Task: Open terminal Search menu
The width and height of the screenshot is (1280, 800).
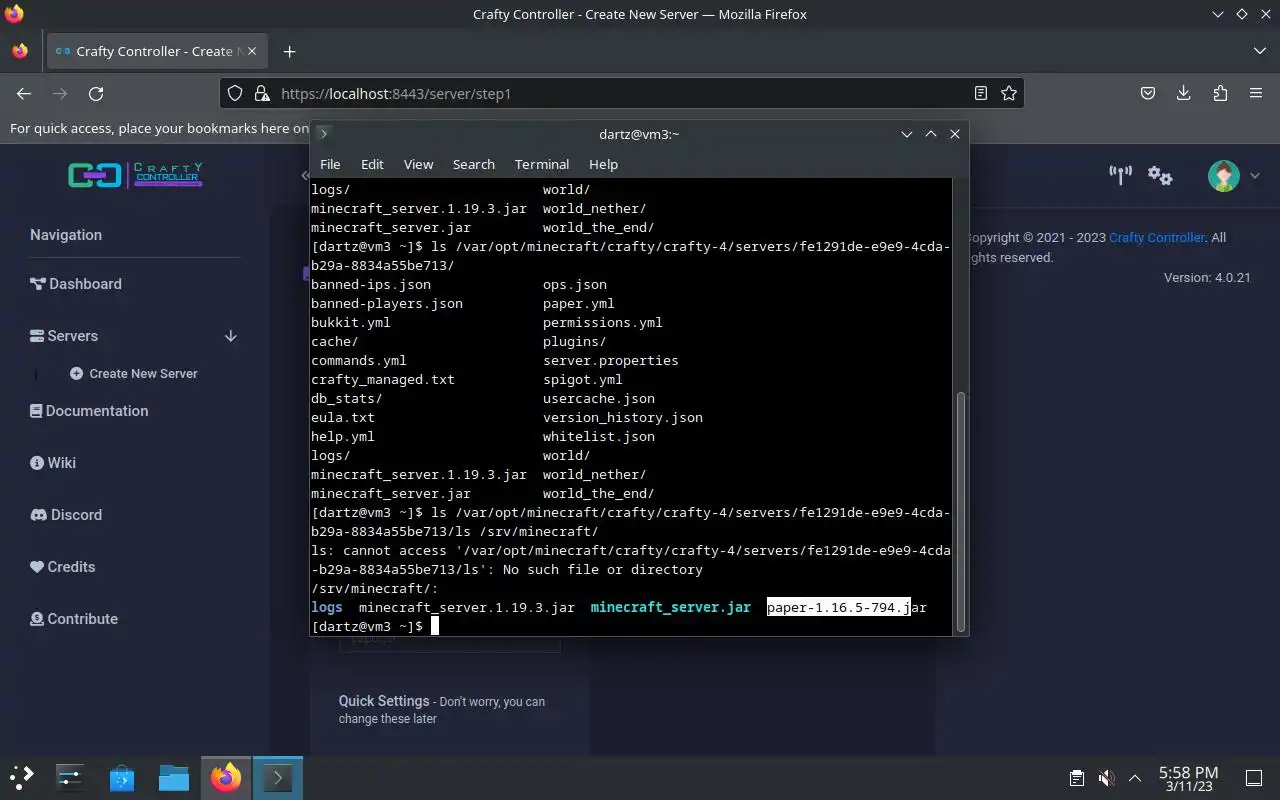Action: pos(474,164)
